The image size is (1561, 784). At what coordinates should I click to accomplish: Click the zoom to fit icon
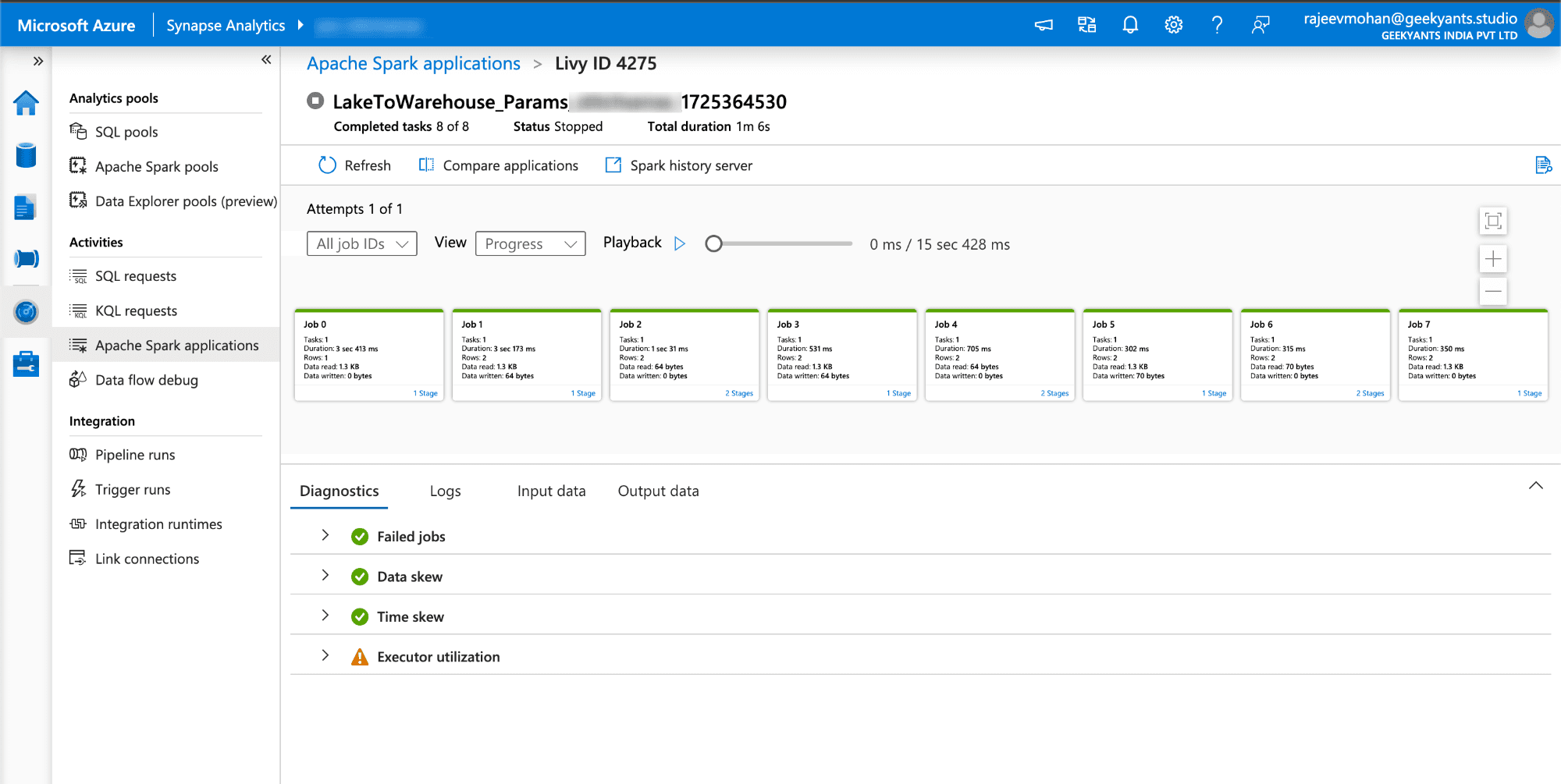[x=1493, y=221]
